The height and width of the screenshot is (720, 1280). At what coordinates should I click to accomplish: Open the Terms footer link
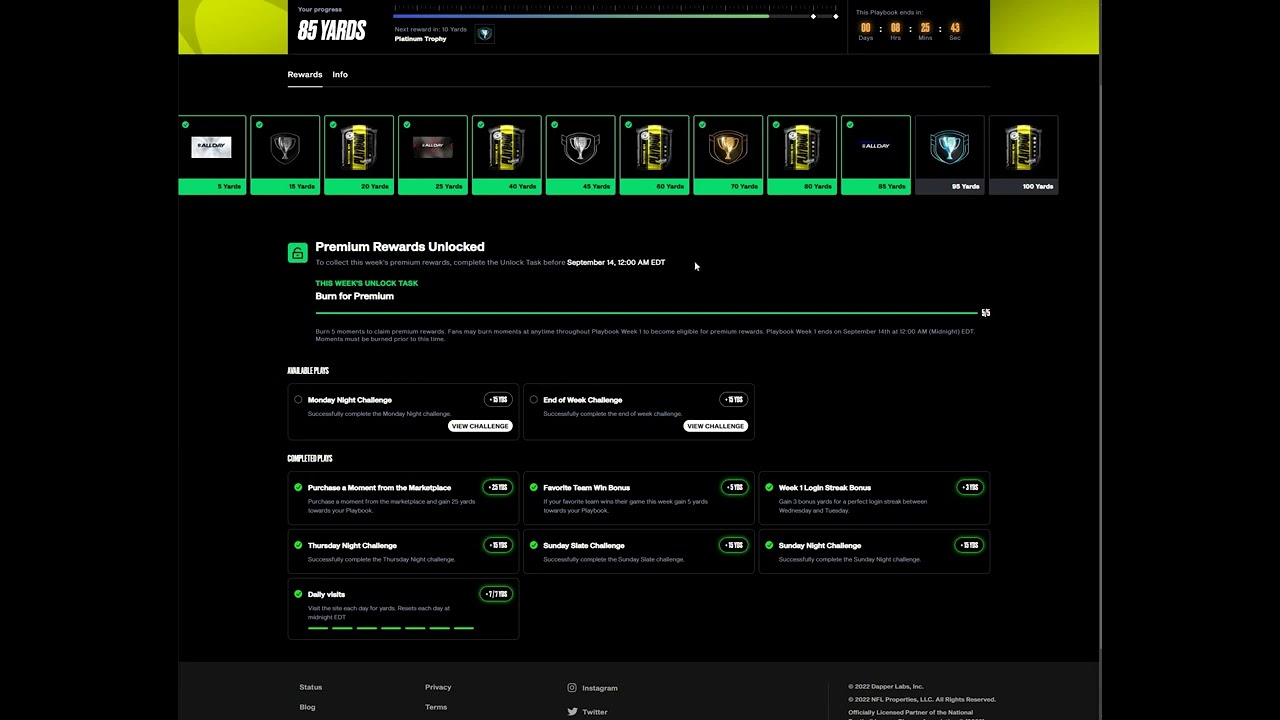coord(436,707)
